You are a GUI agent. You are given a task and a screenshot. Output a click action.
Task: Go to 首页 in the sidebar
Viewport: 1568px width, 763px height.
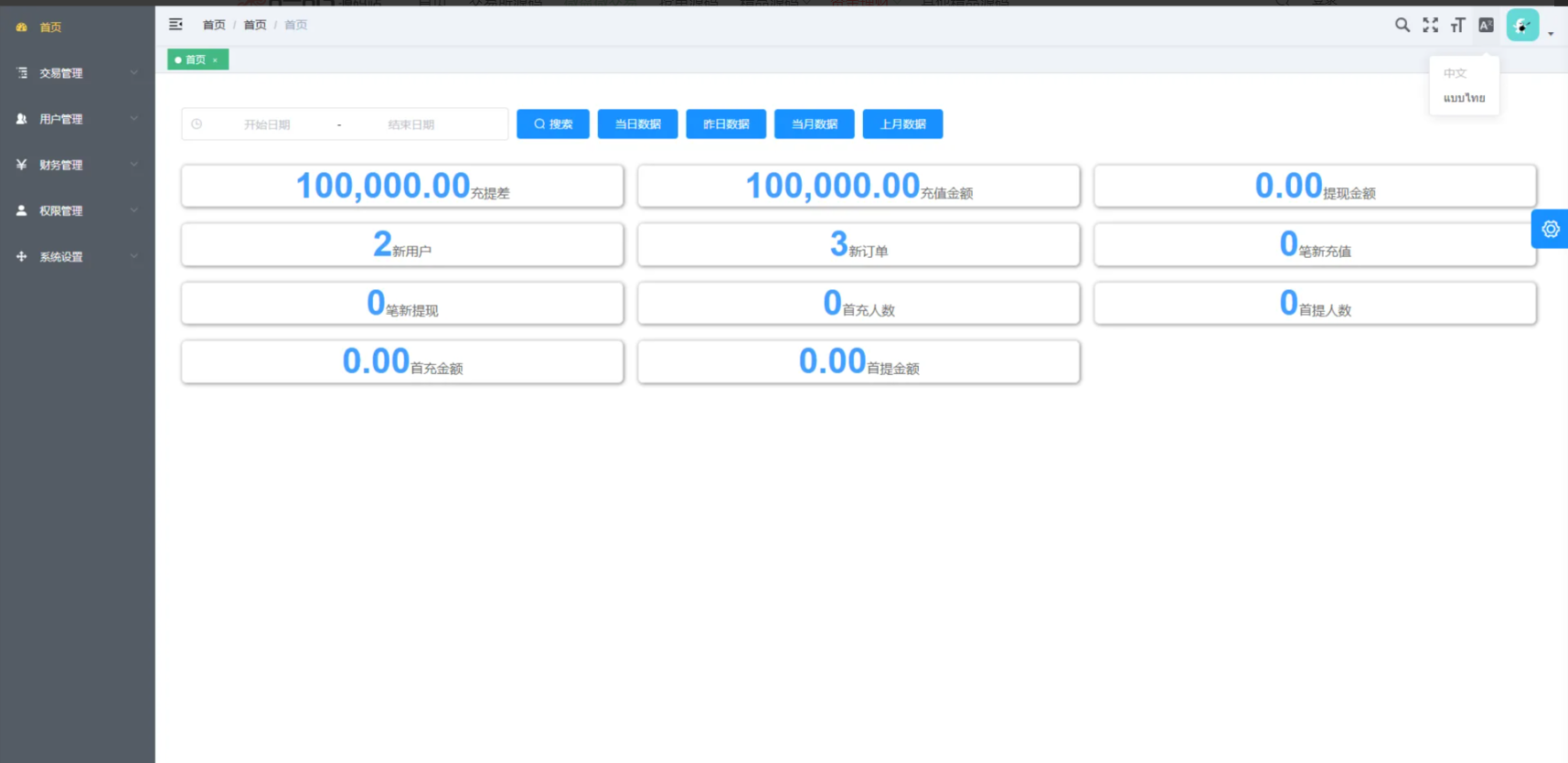(x=50, y=27)
